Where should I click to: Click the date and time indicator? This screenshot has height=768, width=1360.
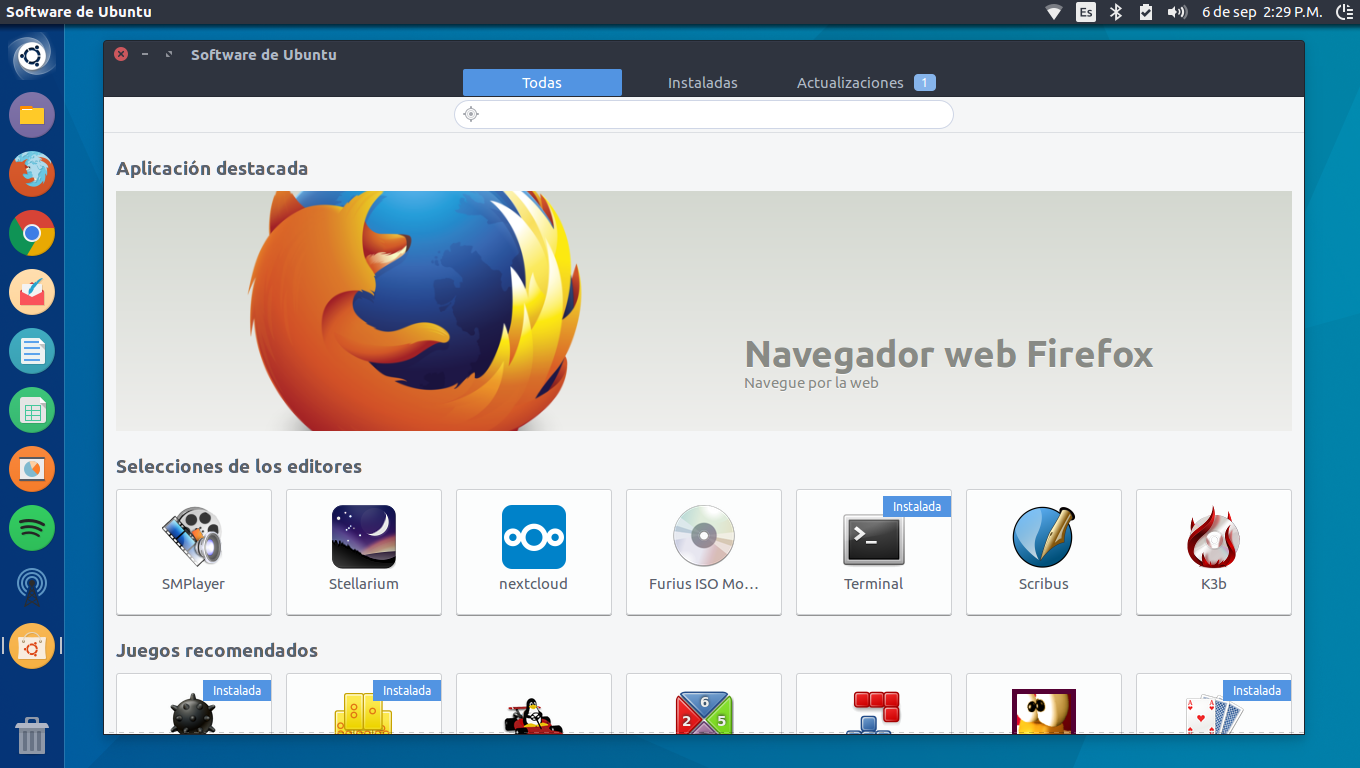click(1262, 12)
